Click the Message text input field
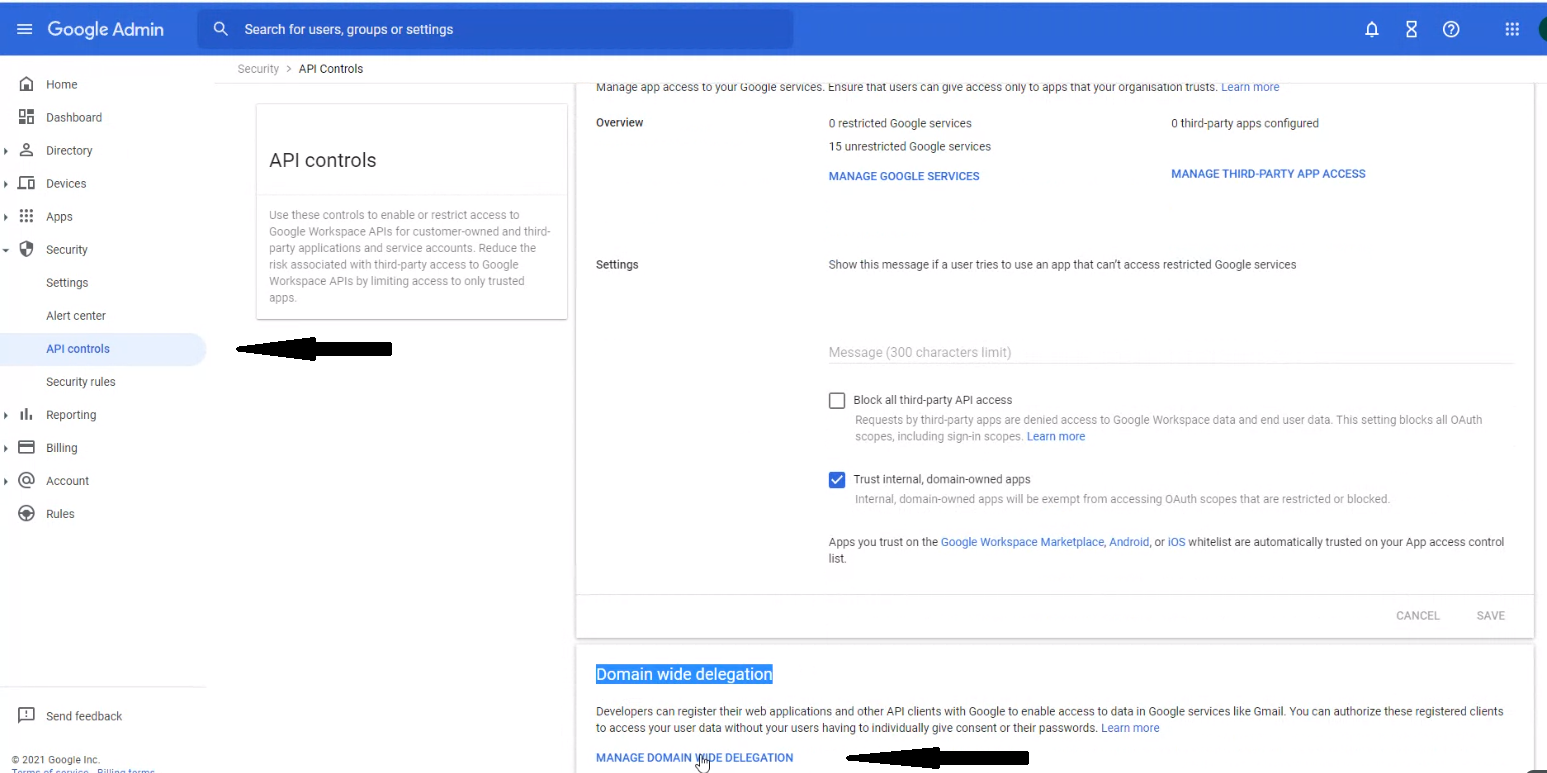This screenshot has width=1547, height=773. pyautogui.click(x=1170, y=352)
